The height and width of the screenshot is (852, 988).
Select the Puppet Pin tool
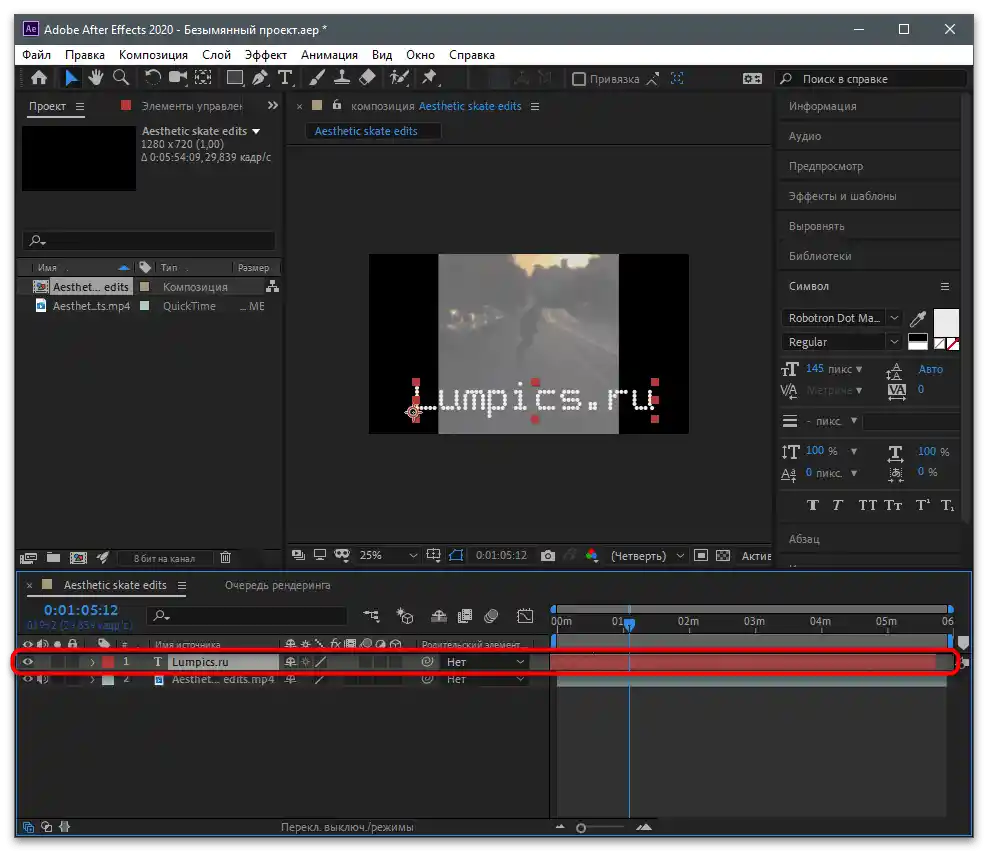tap(430, 78)
